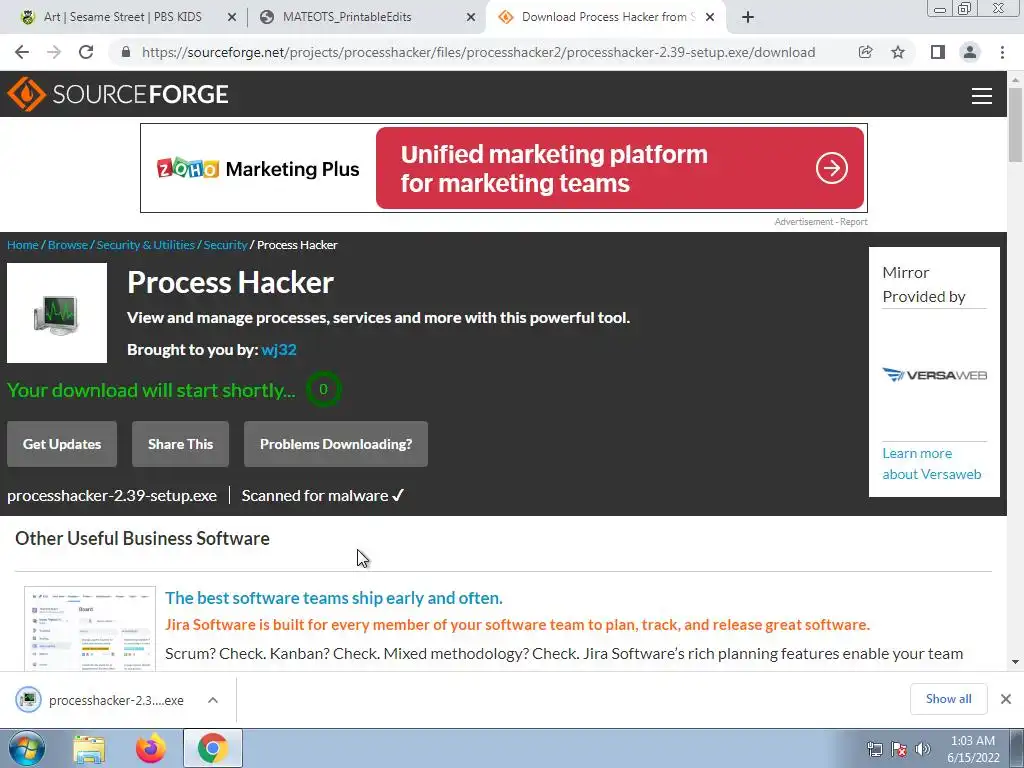Click the padlock site info icon

pos(126,52)
